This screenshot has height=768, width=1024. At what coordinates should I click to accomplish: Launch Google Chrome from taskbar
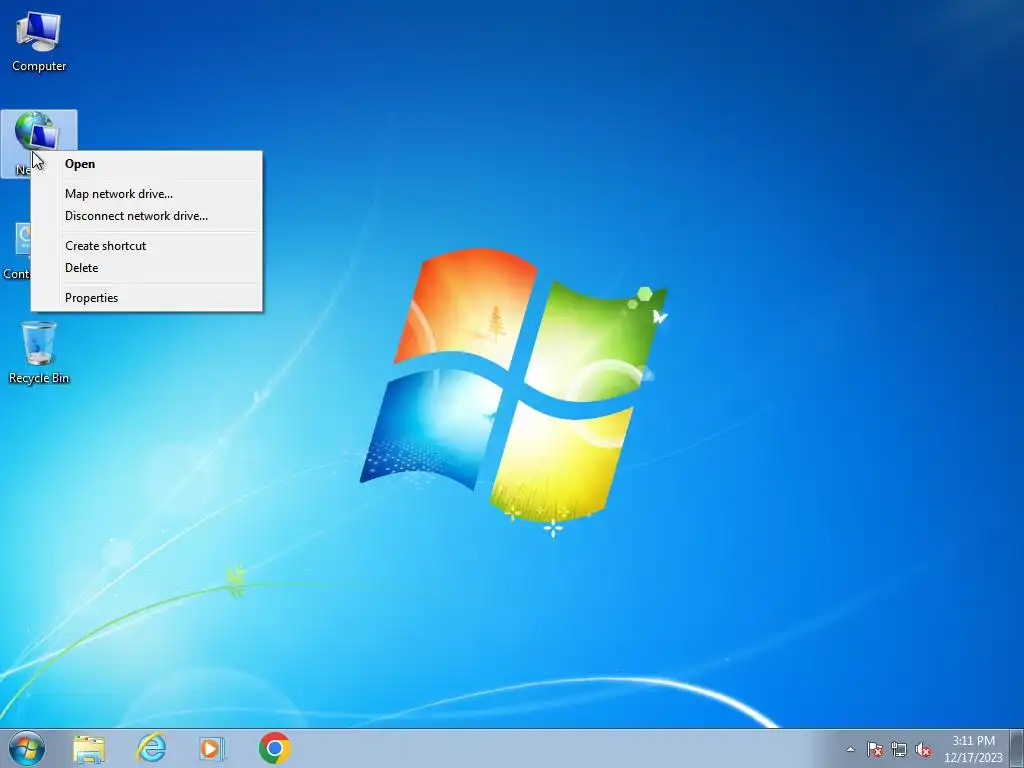pyautogui.click(x=274, y=748)
